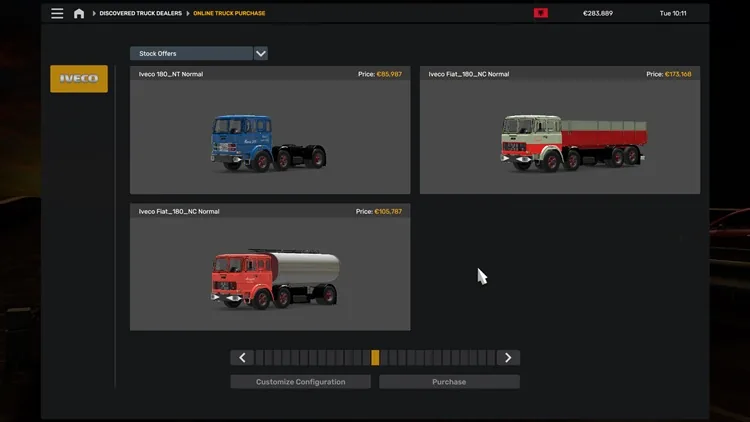
Task: Select the €173.168 flatbed truck offer
Action: tap(560, 130)
